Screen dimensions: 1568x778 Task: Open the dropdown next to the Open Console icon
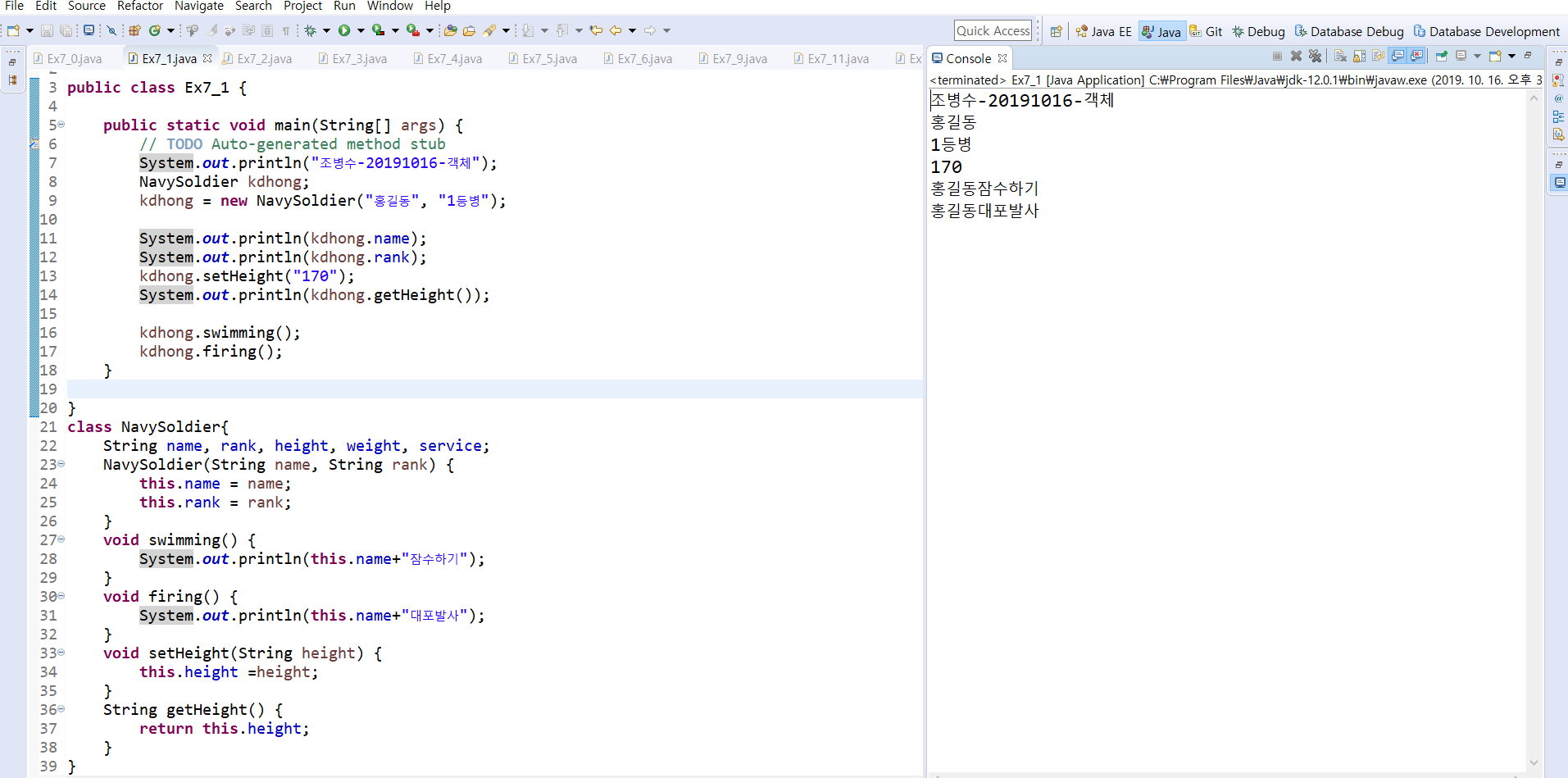click(x=1511, y=56)
